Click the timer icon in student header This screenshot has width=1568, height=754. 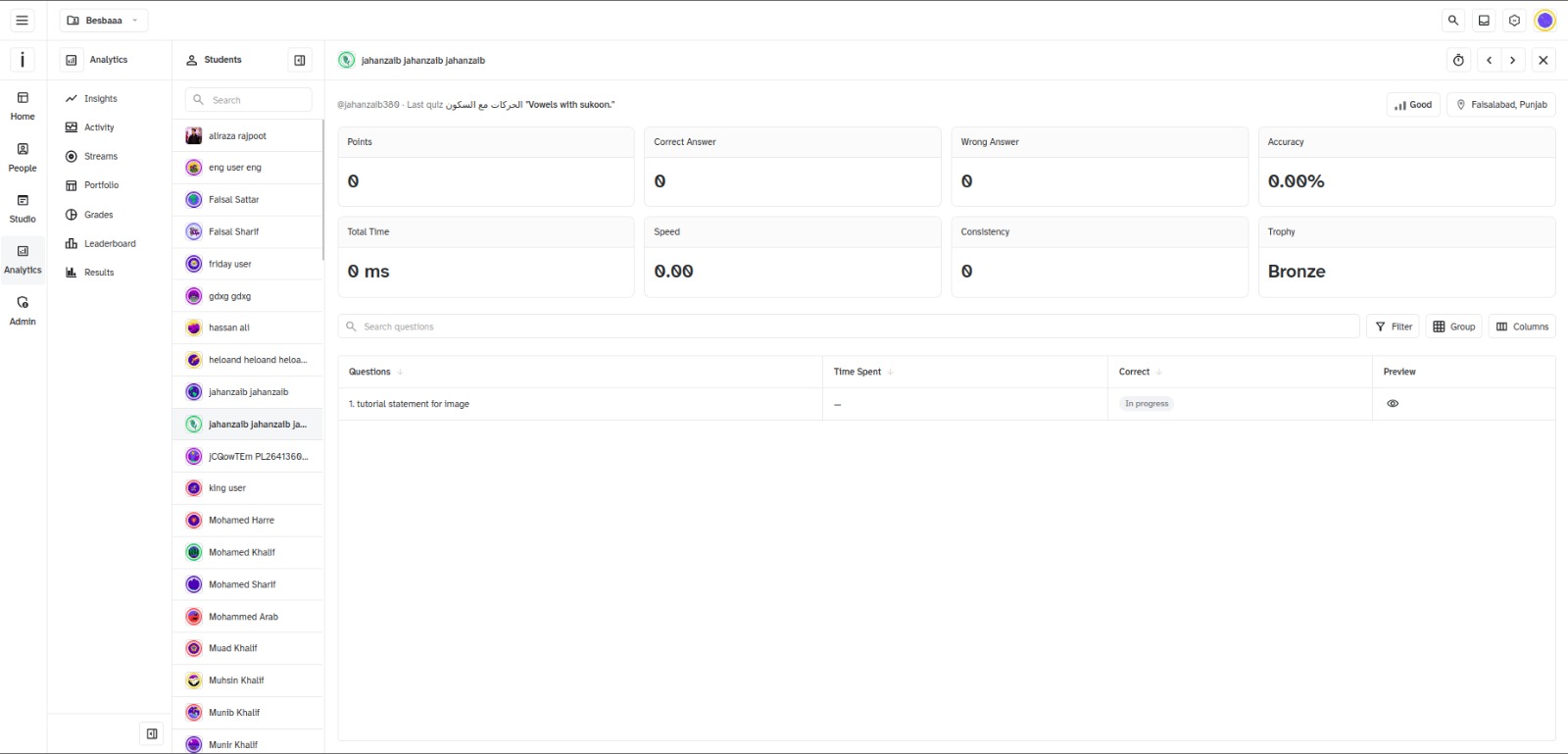pyautogui.click(x=1458, y=60)
